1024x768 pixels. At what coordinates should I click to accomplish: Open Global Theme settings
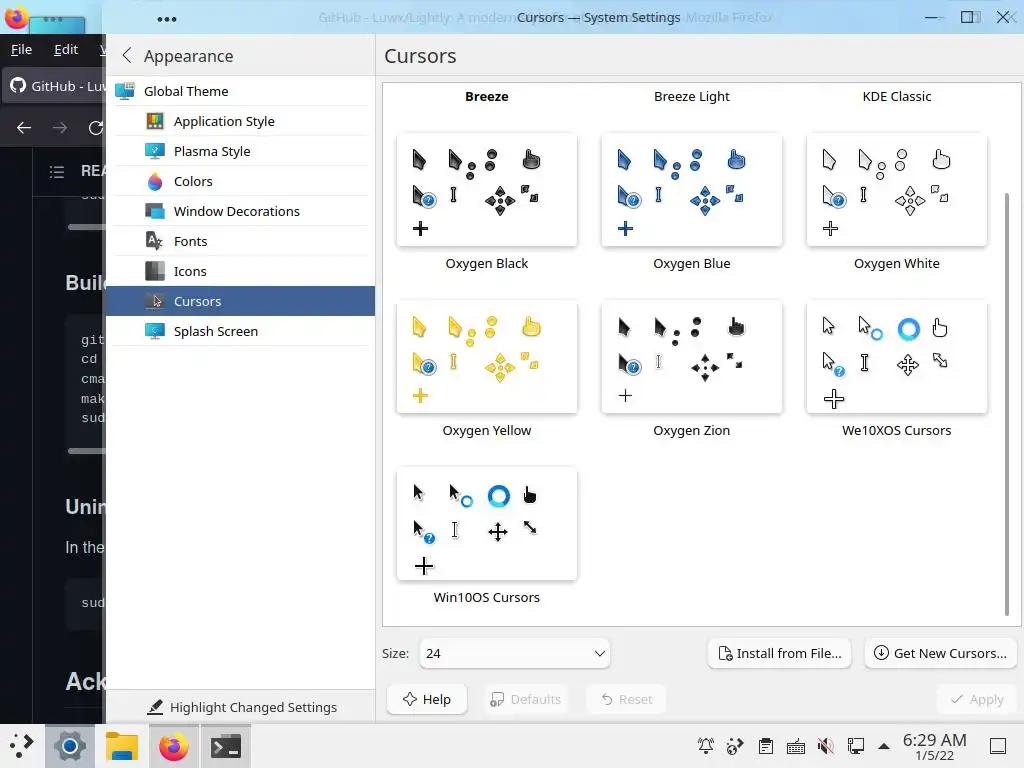pos(240,91)
